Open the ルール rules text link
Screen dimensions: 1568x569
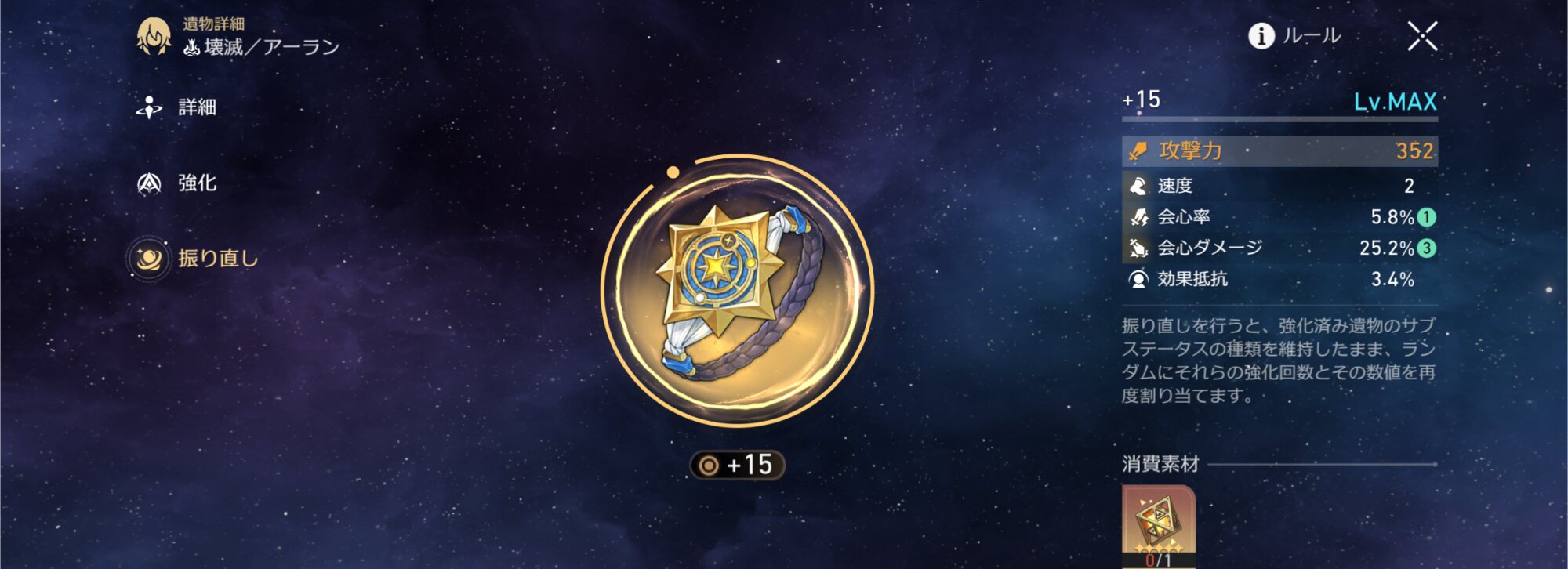1312,36
